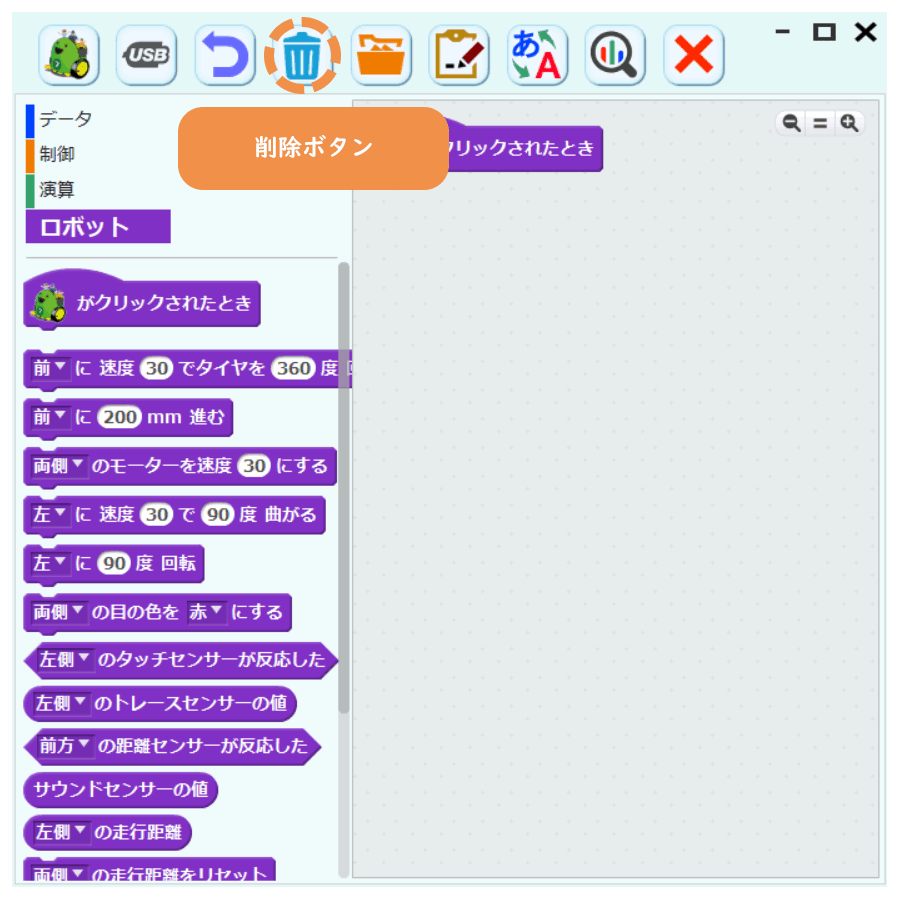Click the がクリックされたとき hat block in the palette
Screen dimensions: 900x900
tap(142, 301)
